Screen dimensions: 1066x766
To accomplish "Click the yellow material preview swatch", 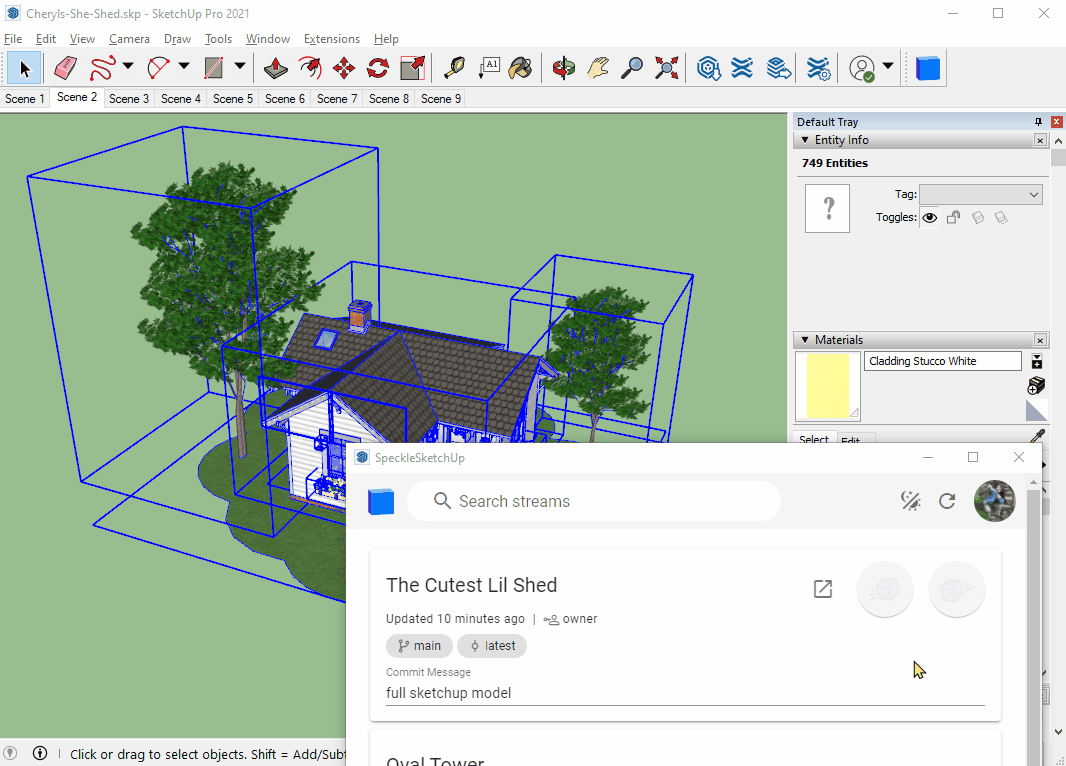I will pyautogui.click(x=827, y=386).
